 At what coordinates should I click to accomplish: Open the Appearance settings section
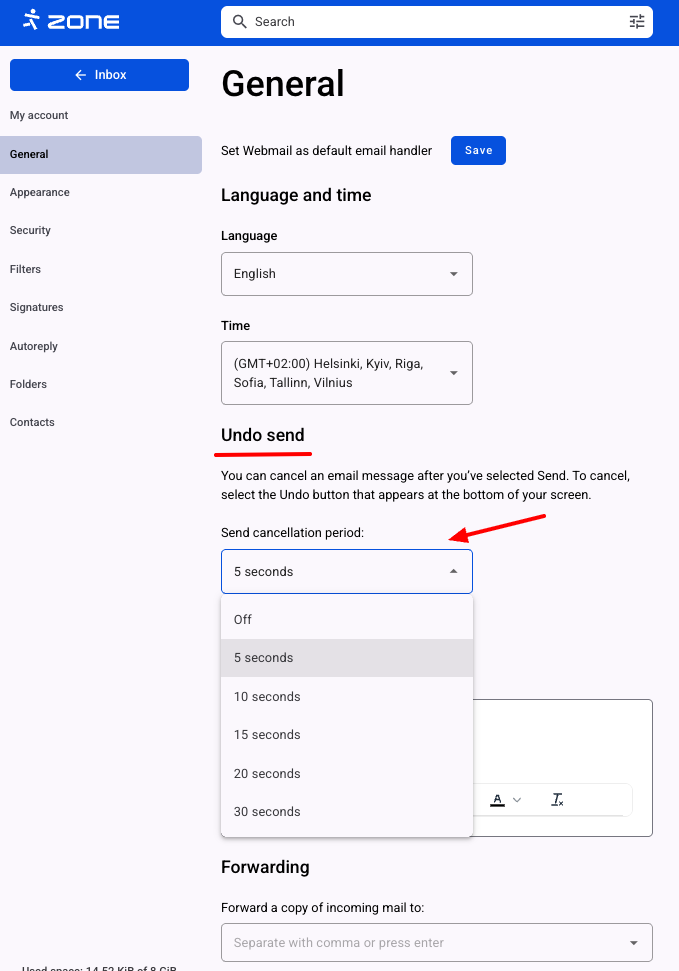pos(40,192)
